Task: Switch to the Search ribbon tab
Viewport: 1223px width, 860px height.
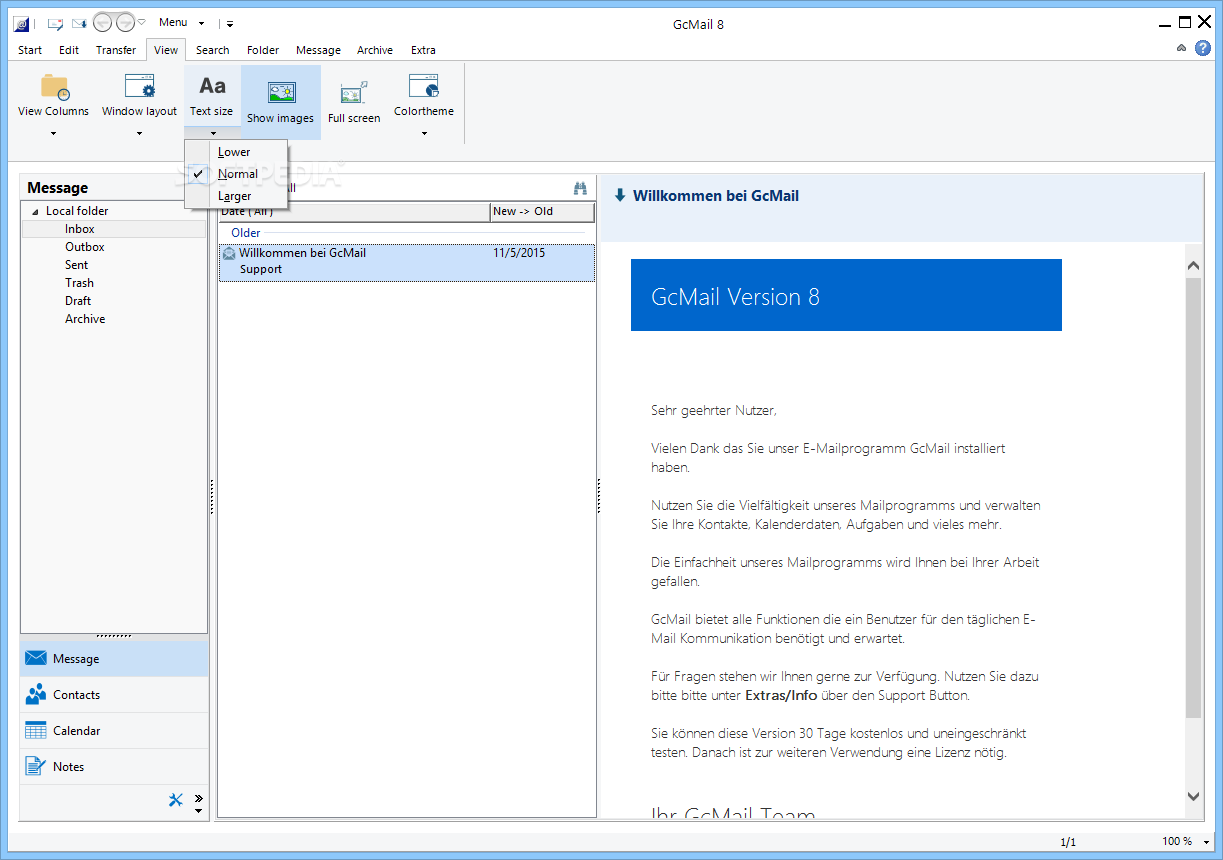Action: click(x=212, y=50)
